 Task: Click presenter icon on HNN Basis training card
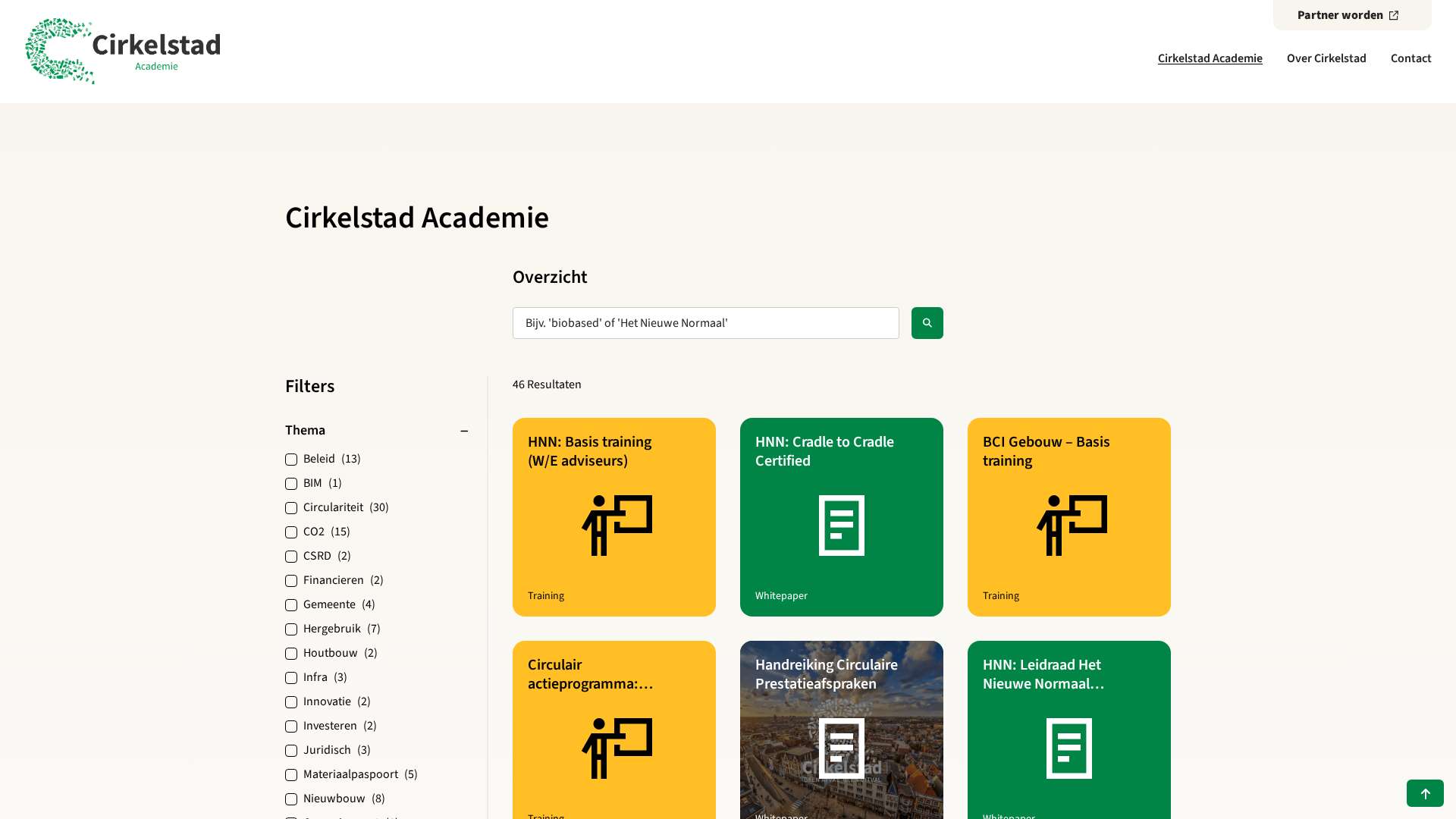[x=617, y=526]
